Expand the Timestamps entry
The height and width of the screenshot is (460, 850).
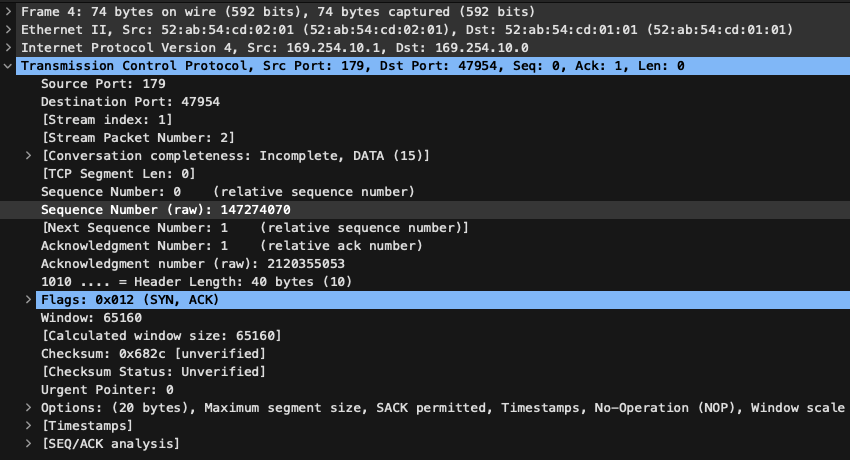coord(28,425)
